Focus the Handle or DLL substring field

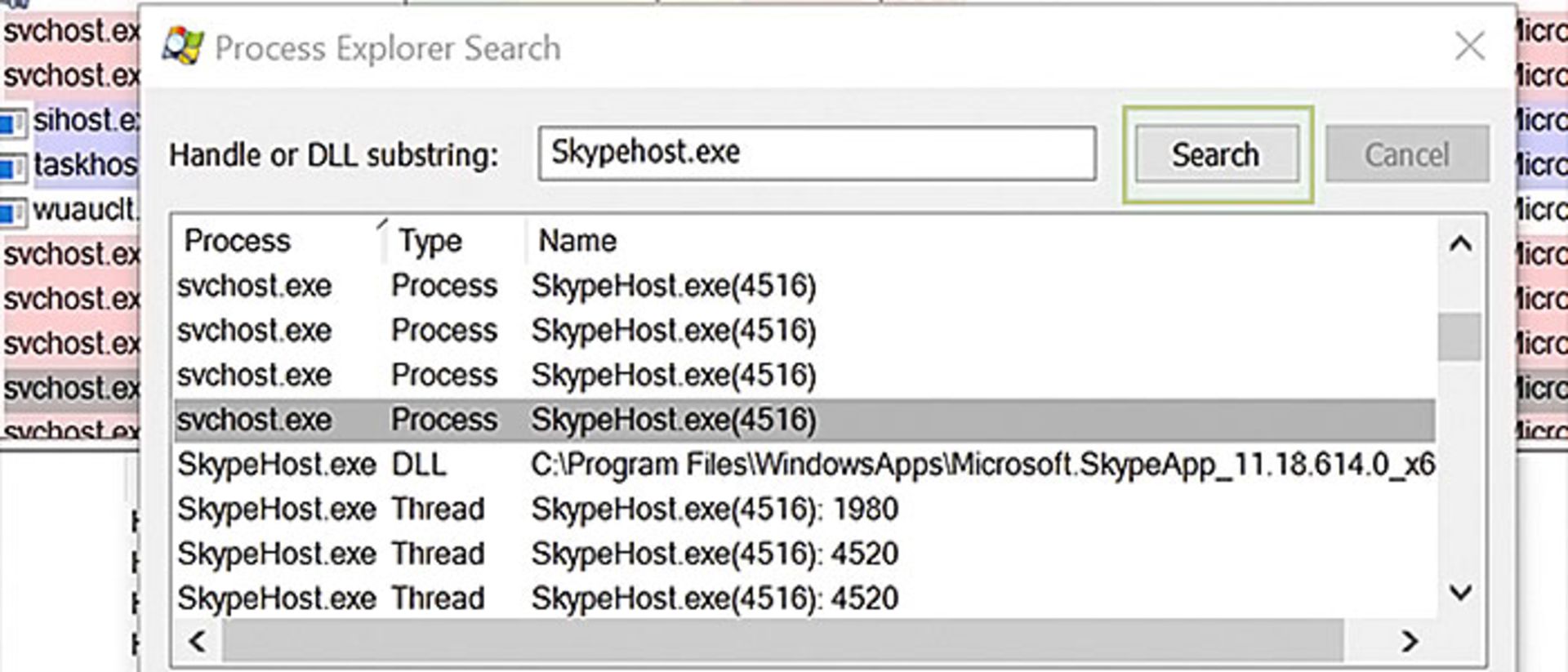[x=817, y=154]
